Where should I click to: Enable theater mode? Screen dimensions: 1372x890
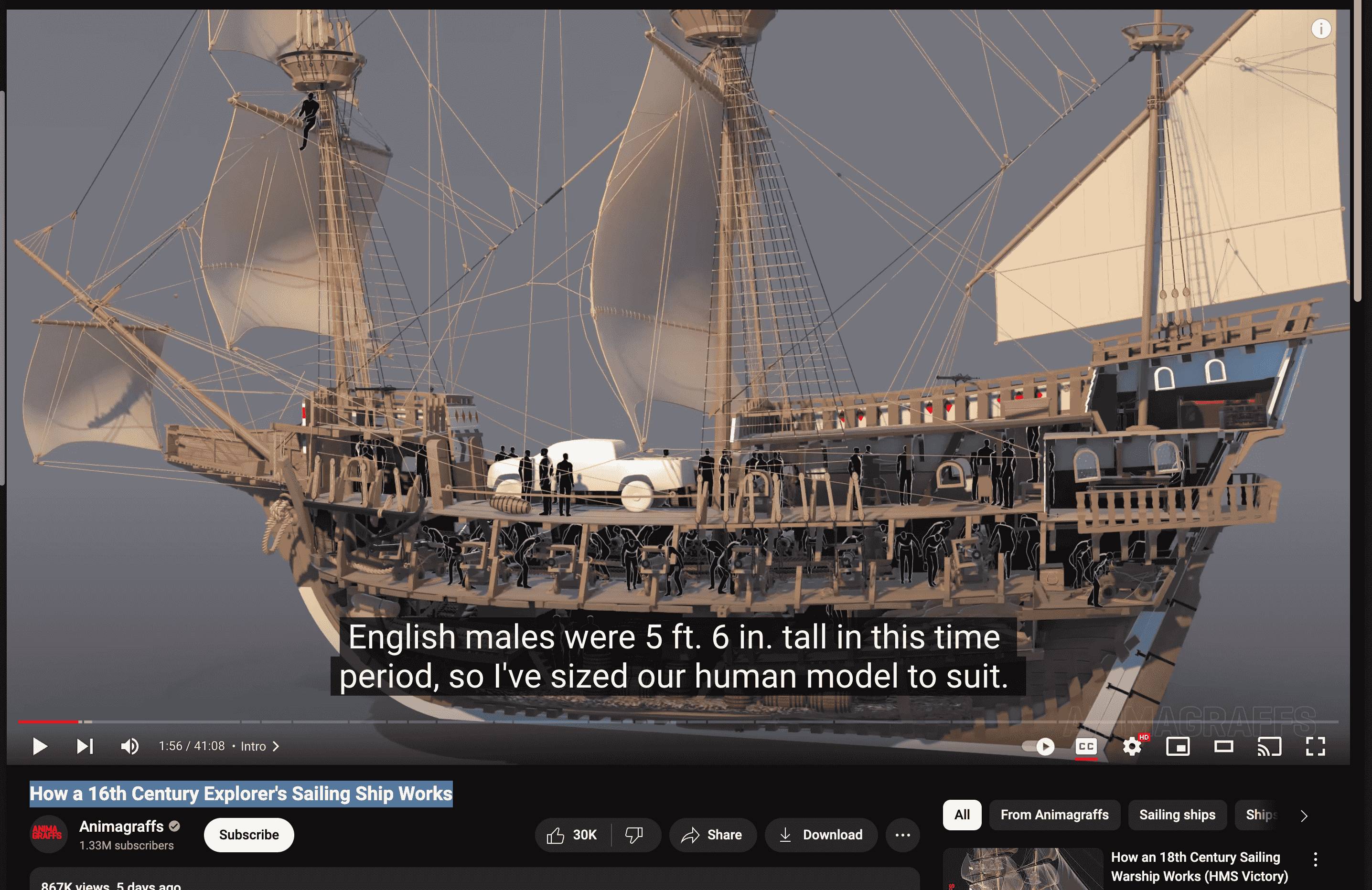point(1224,747)
